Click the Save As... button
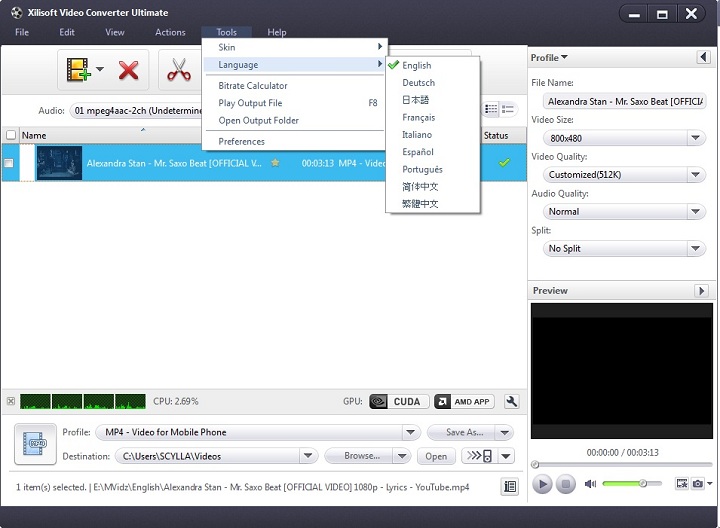 click(x=462, y=432)
